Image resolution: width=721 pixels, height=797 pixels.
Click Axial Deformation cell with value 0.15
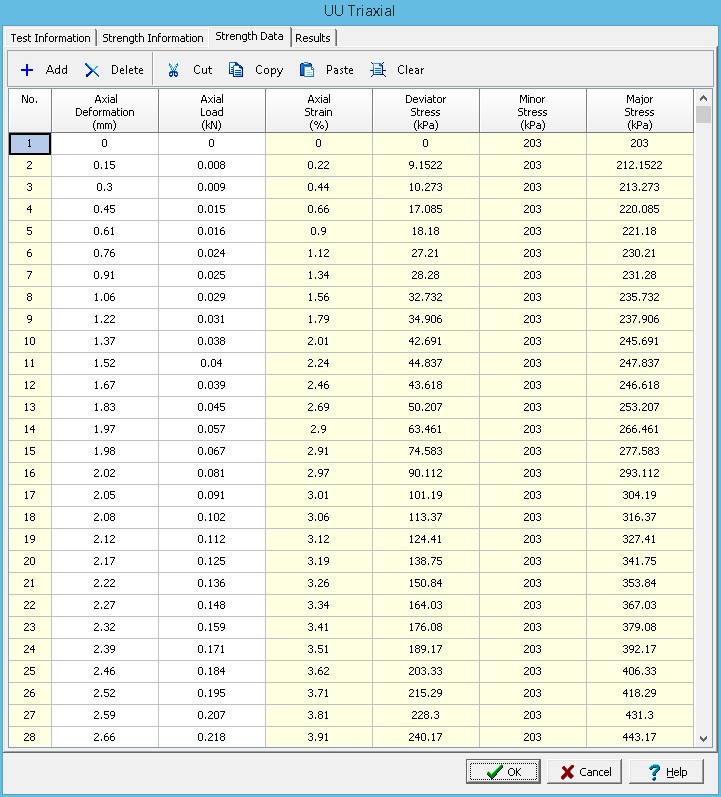click(x=105, y=165)
